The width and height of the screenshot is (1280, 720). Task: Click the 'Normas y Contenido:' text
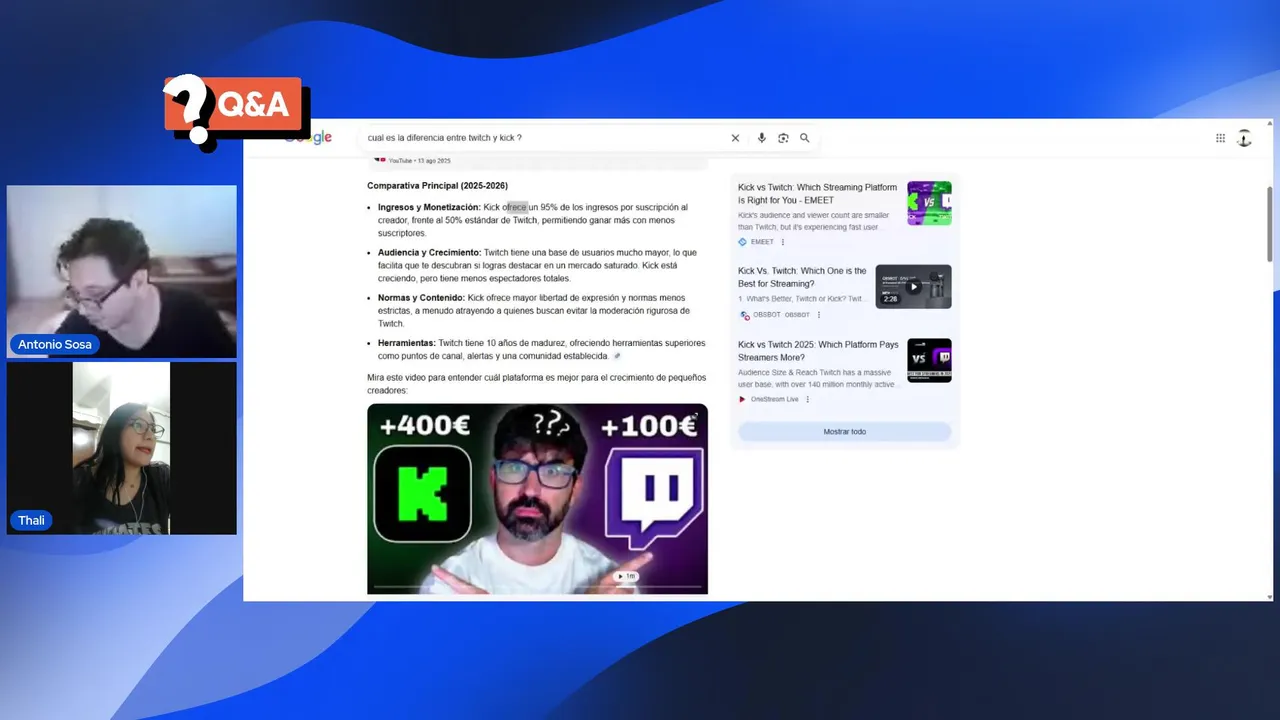click(421, 298)
